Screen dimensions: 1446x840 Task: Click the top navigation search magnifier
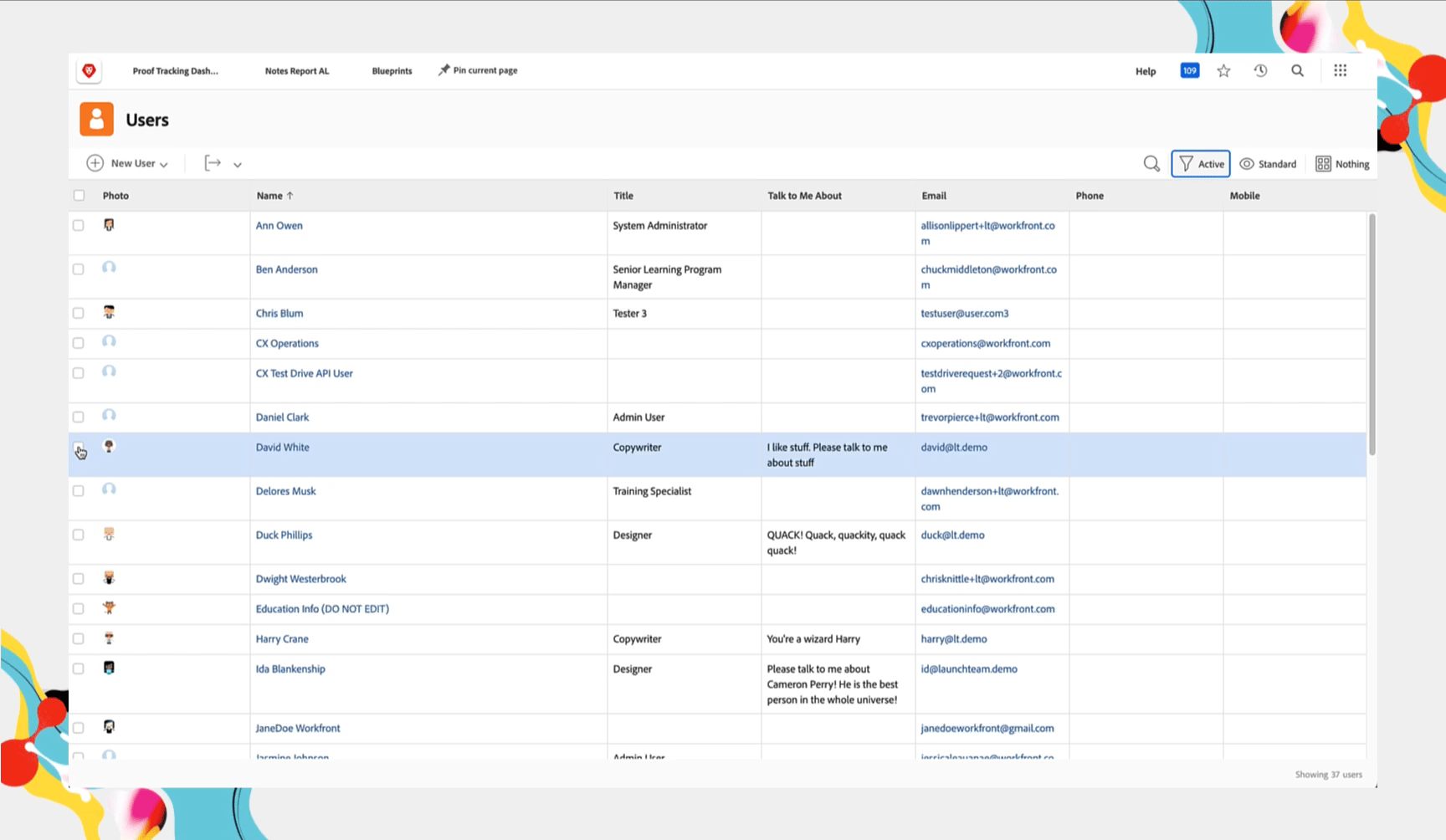coord(1297,71)
